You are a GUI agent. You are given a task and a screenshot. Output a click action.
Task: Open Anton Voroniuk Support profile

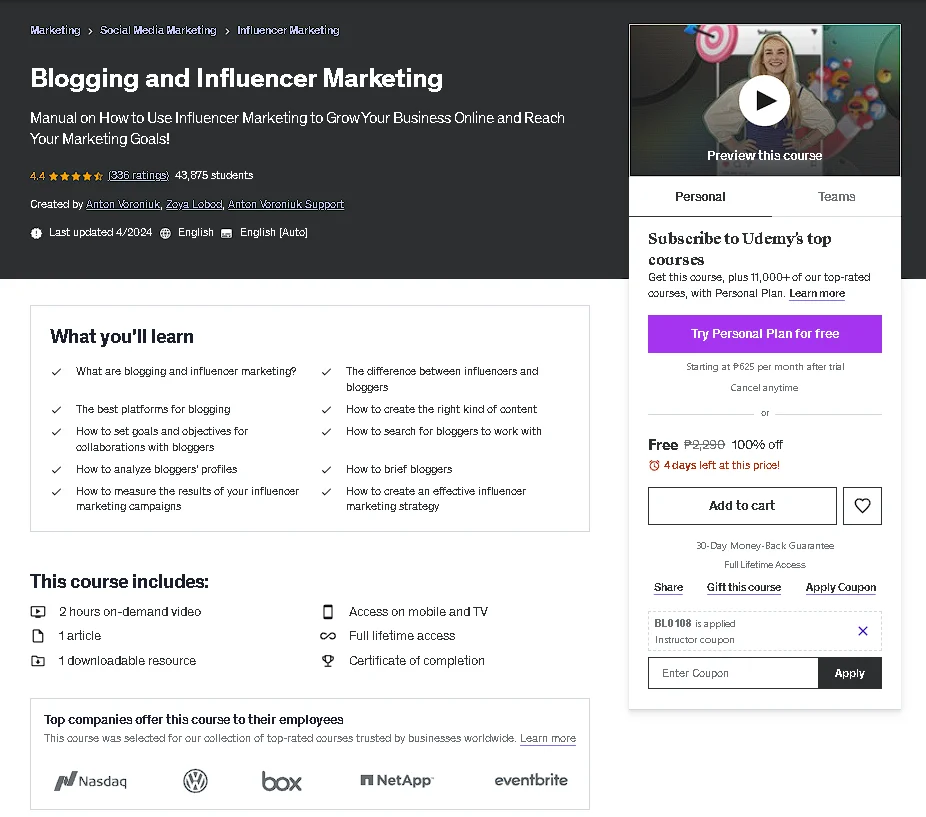[x=286, y=204]
